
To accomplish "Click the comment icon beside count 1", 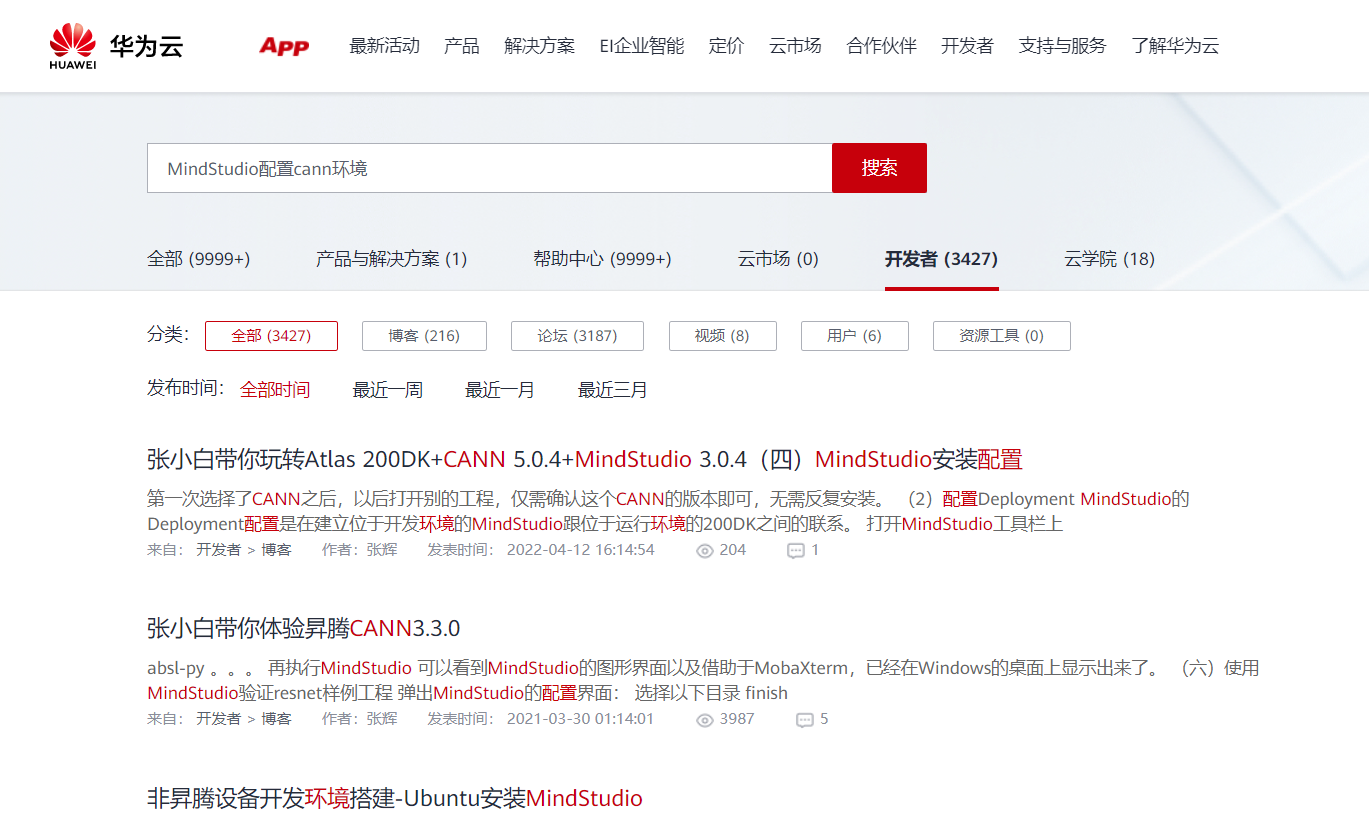I will coord(796,551).
